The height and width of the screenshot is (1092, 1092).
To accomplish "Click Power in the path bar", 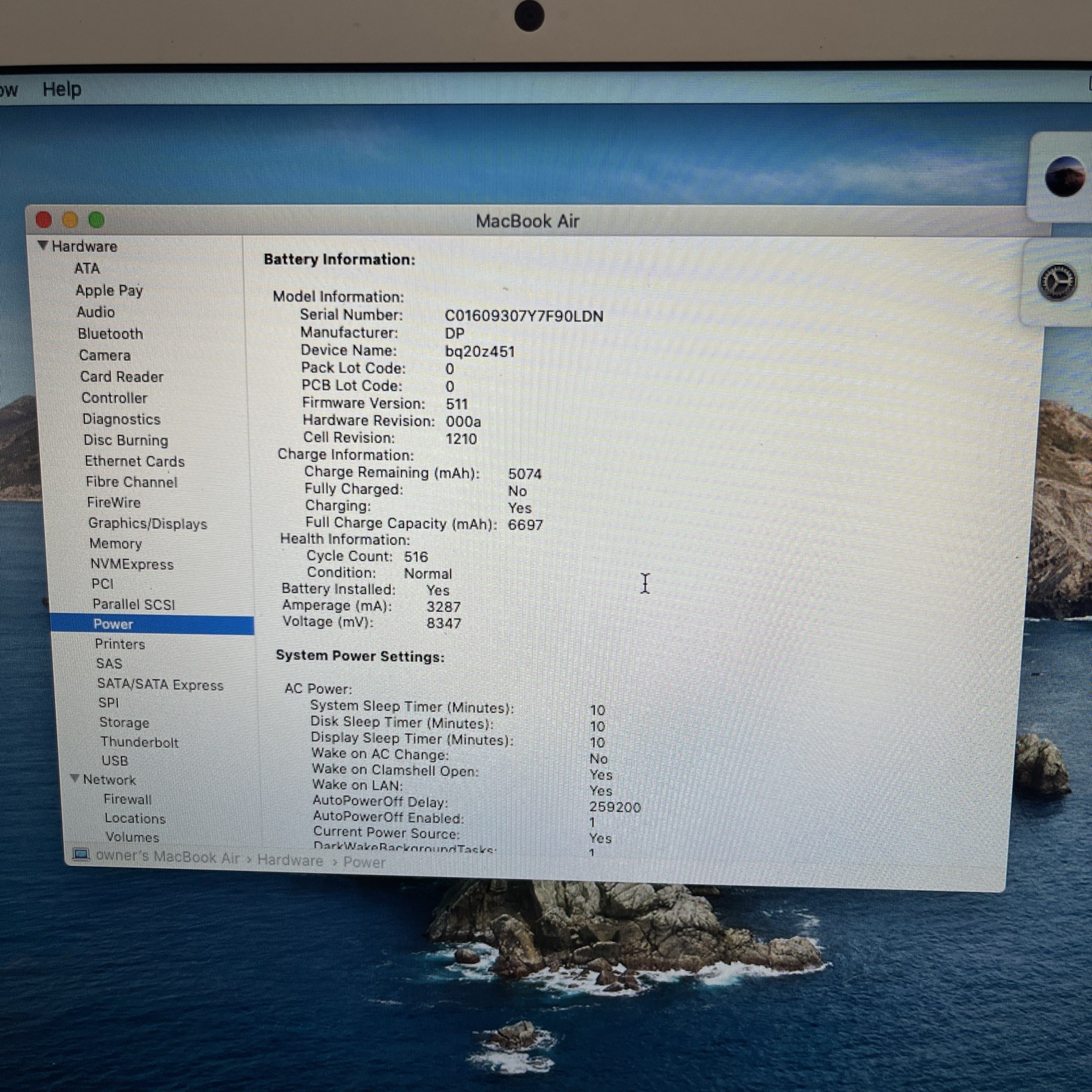I will tap(364, 862).
